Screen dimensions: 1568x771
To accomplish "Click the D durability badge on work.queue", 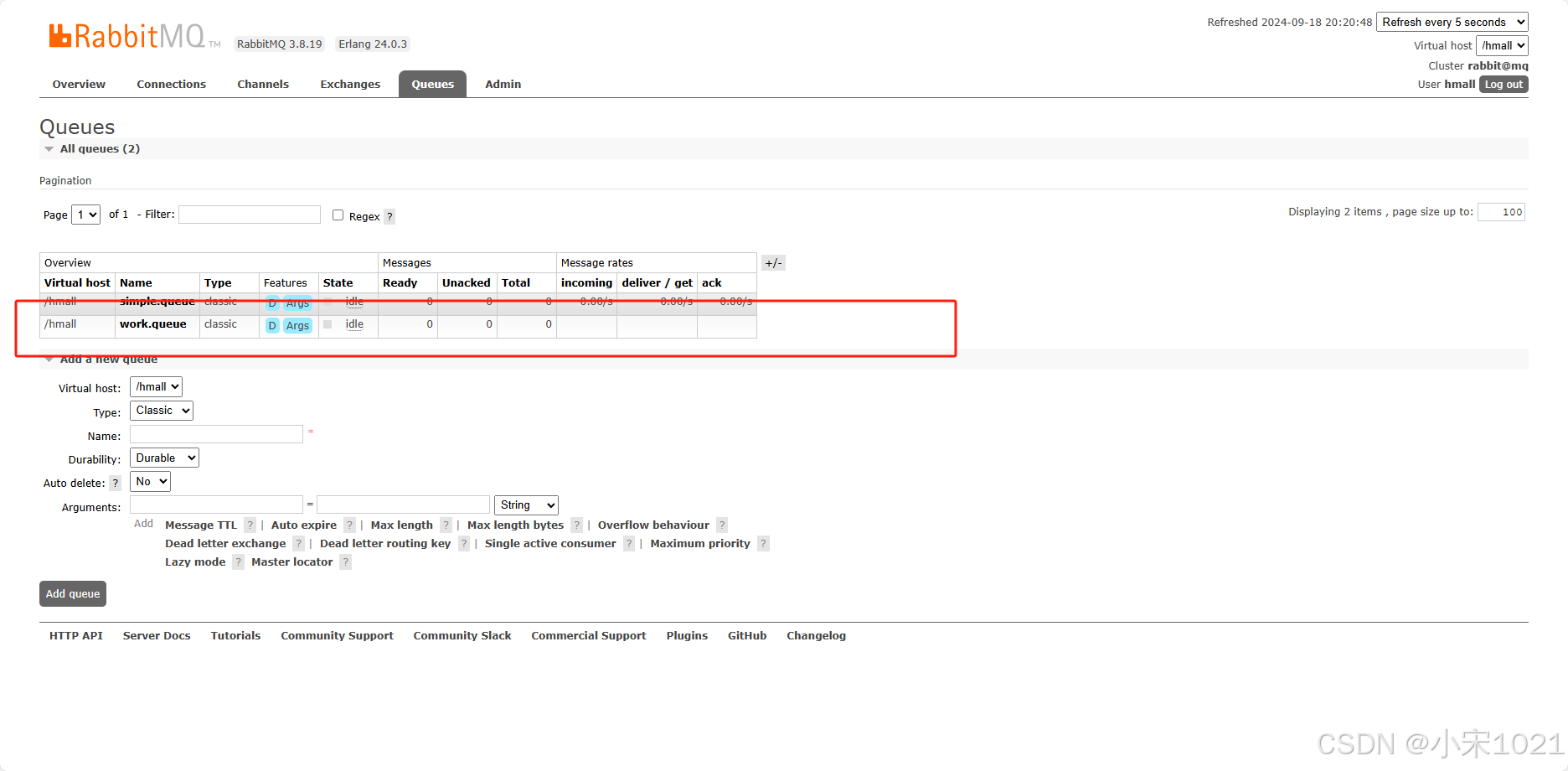I will tap(271, 325).
